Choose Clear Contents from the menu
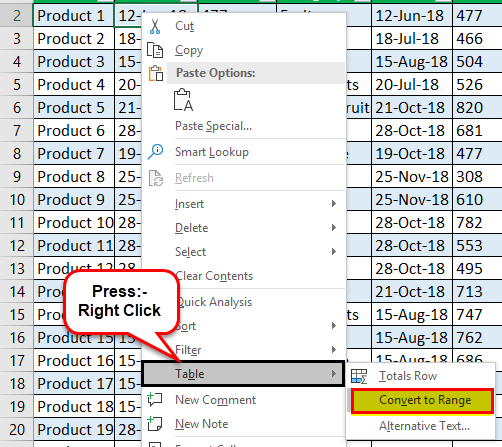Screen dimensions: 502x447 click(214, 276)
